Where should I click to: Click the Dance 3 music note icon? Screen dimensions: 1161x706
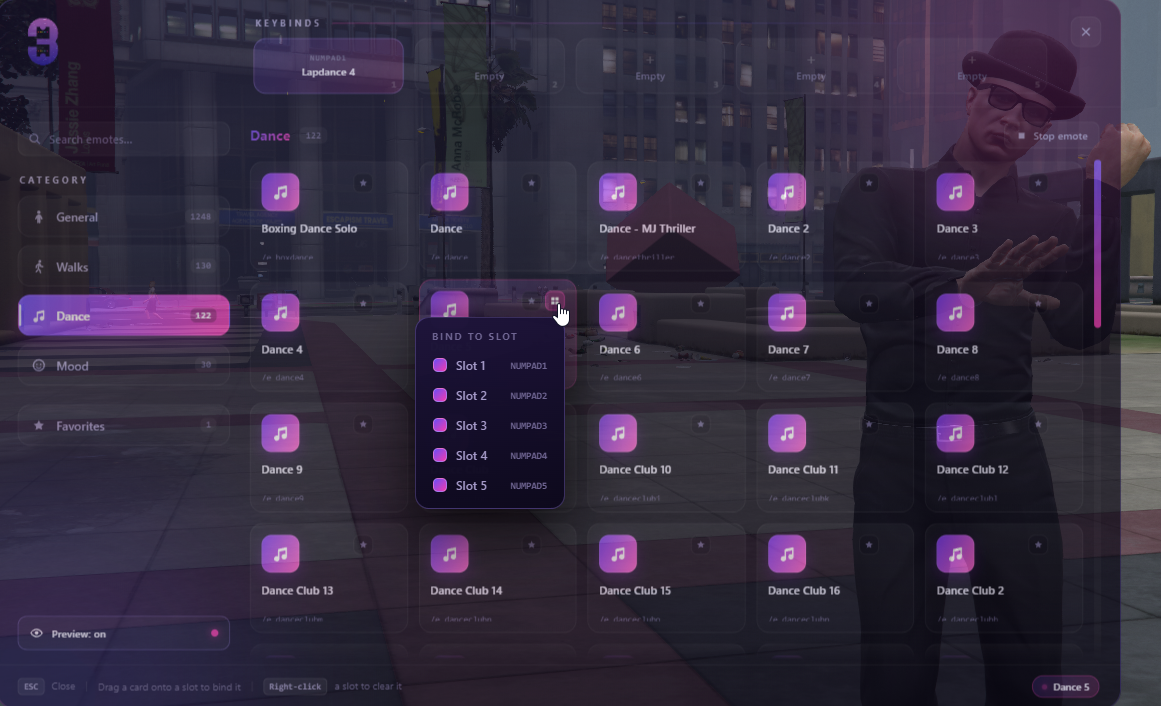coord(955,192)
